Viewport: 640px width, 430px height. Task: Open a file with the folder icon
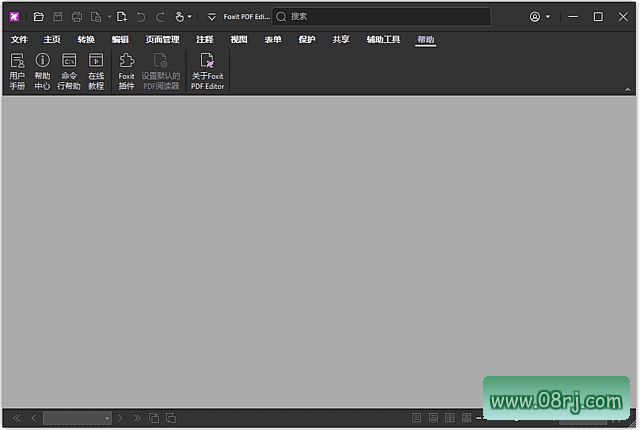click(x=38, y=17)
